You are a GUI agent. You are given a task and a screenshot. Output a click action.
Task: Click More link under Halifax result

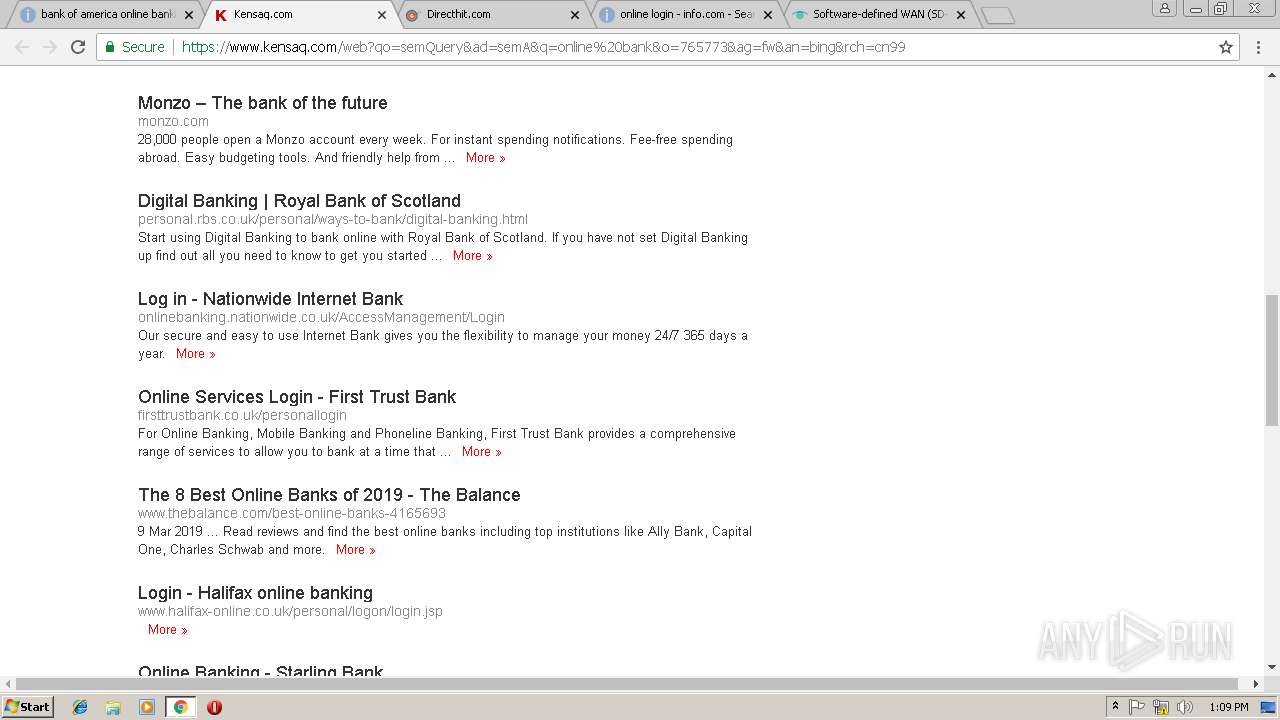click(167, 630)
